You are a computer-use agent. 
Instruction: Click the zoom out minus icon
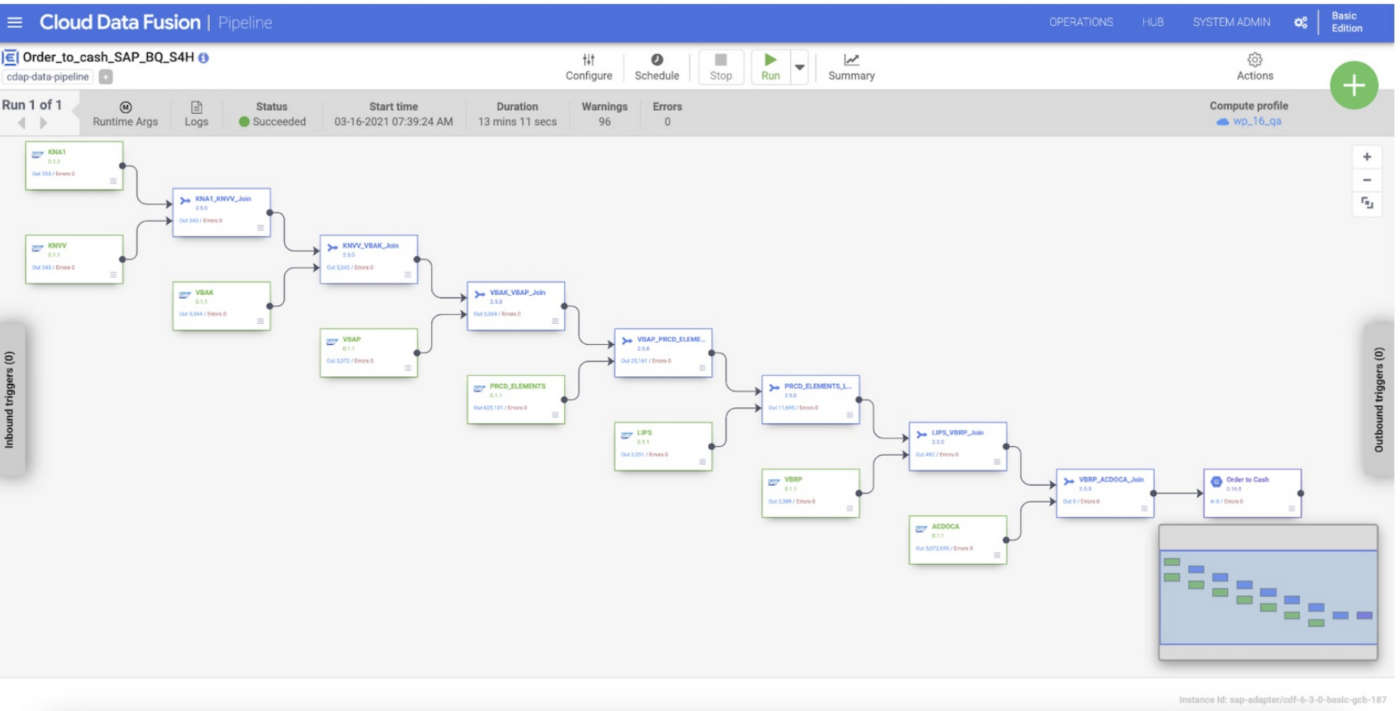(1367, 178)
